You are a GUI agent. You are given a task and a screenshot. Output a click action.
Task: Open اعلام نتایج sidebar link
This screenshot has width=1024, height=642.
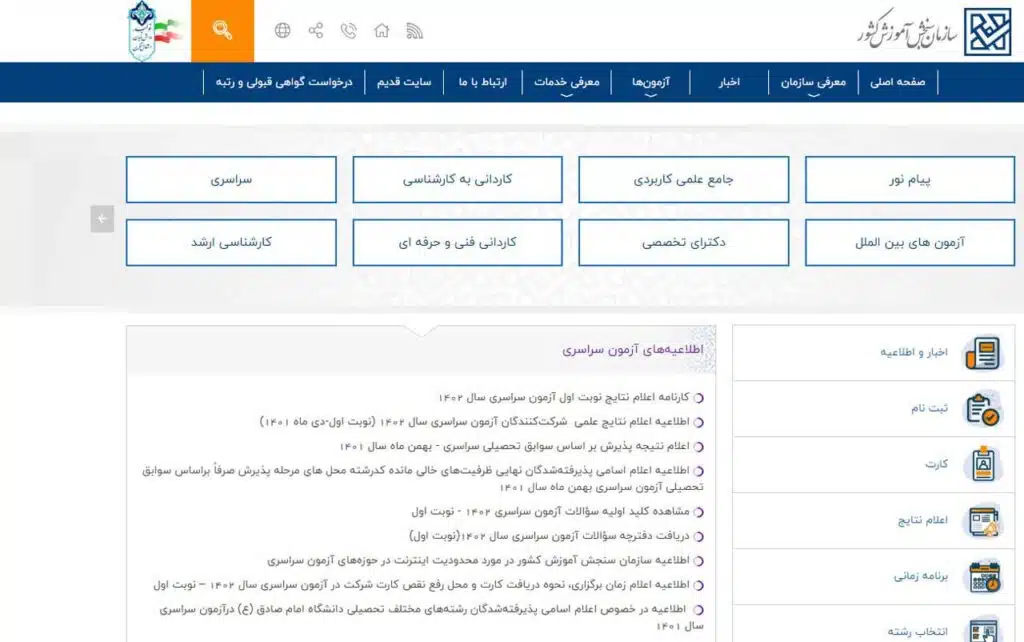[922, 521]
